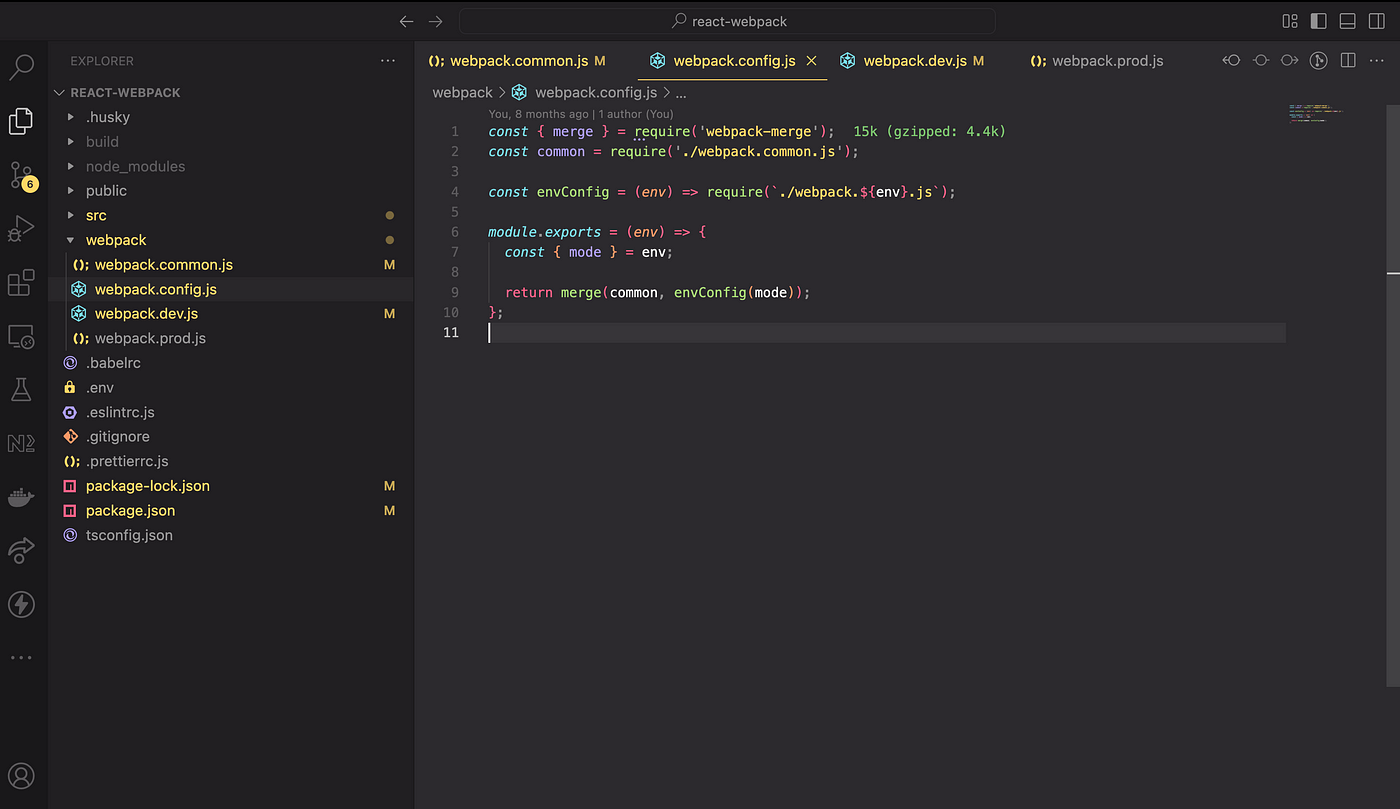
Task: Show additional views with the activity bar ellipsis
Action: pyautogui.click(x=21, y=658)
